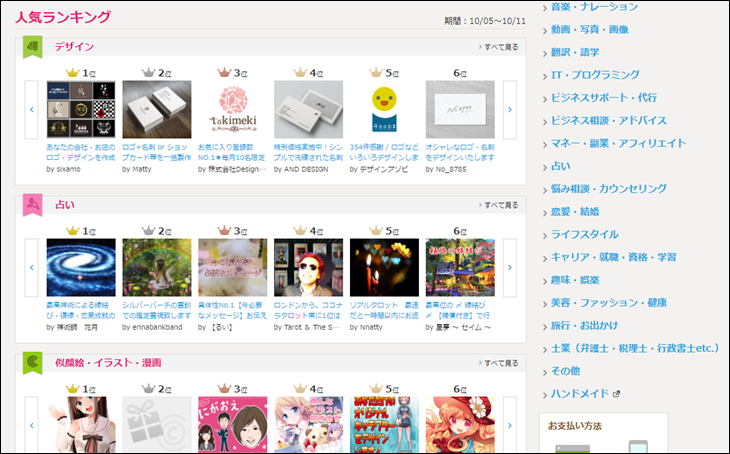
Task: Select 悩み相談・カウンセリング in sidebar
Action: click(609, 189)
